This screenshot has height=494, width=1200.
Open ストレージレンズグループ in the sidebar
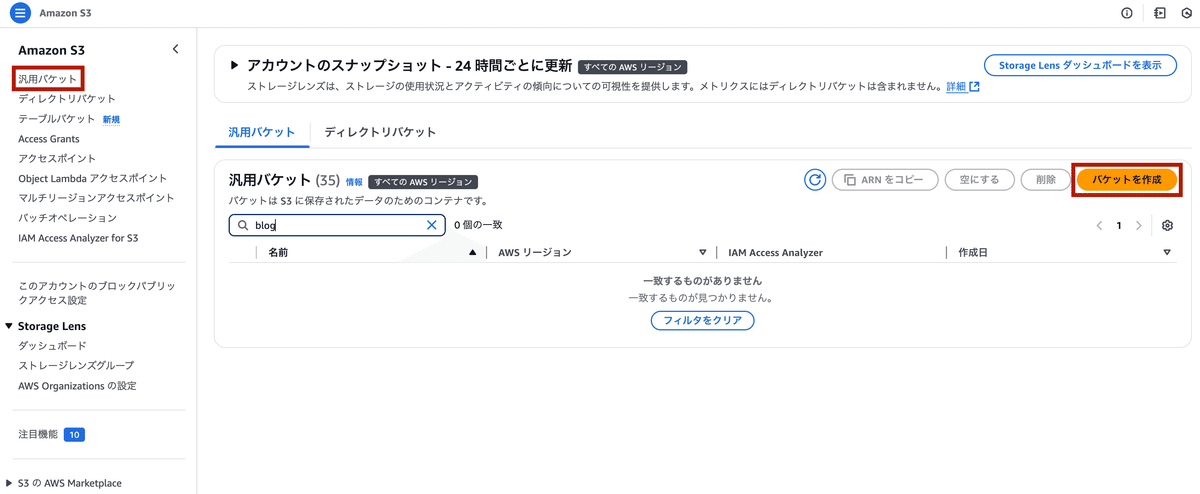76,365
